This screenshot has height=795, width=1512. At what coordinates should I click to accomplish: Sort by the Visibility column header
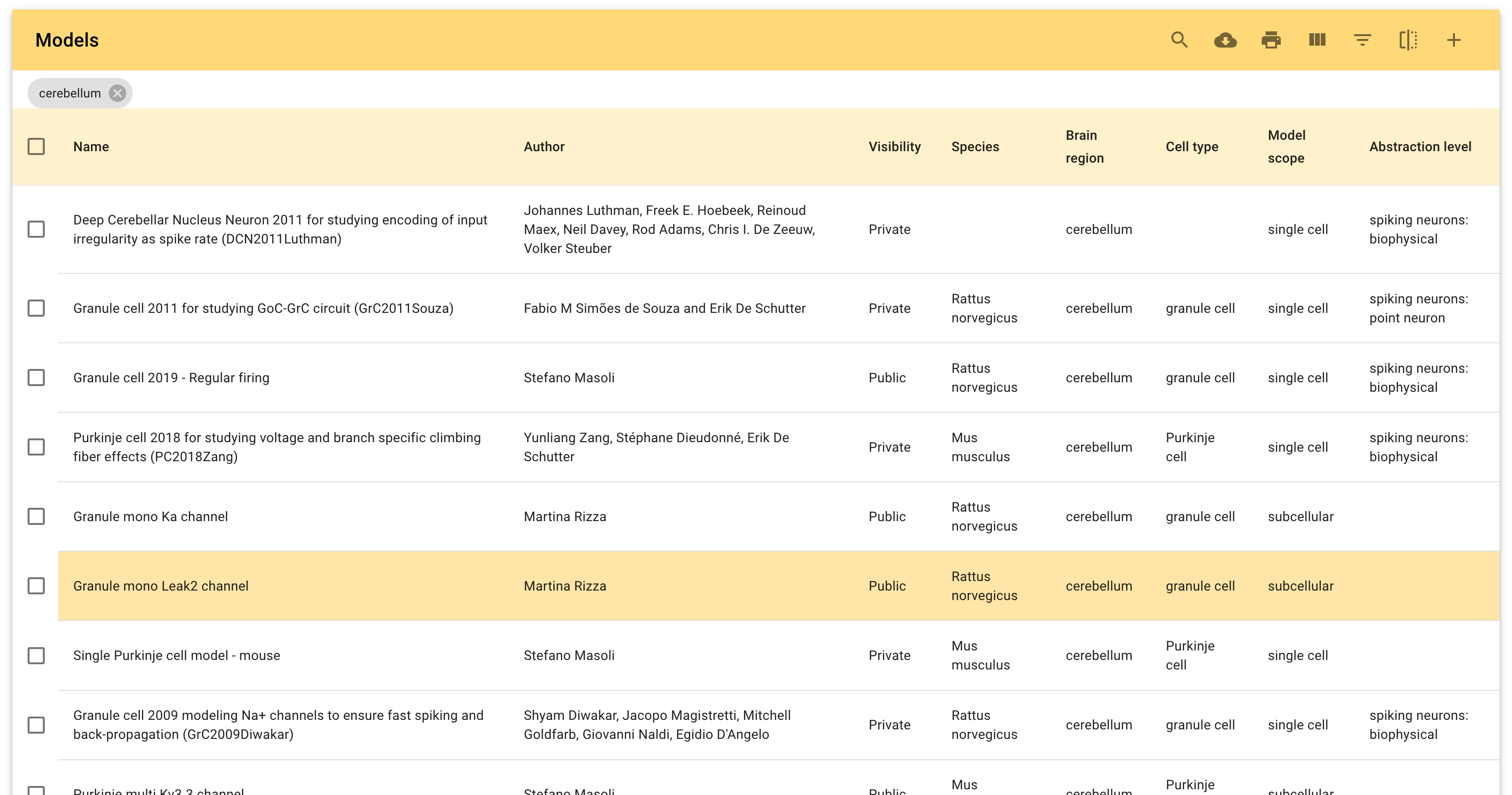(x=894, y=146)
